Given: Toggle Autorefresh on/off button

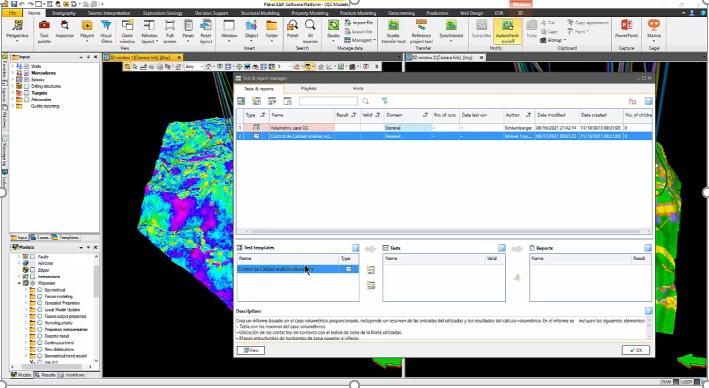Looking at the screenshot, I should (x=508, y=31).
